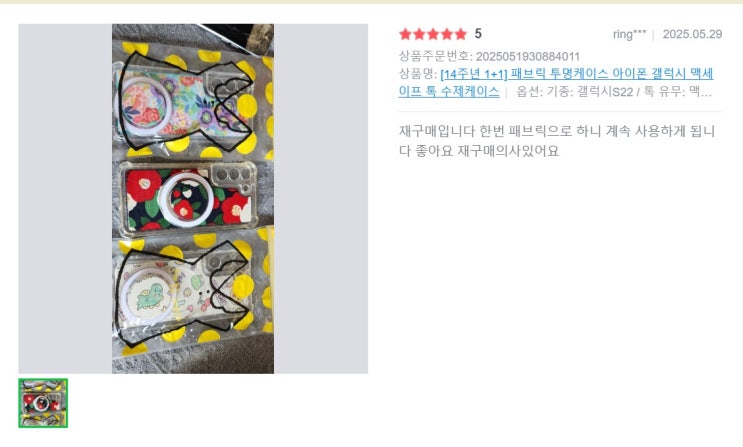Viewport: 743px width, 447px height.
Task: Click the green dinosaur phone case at bottom
Action: (180, 294)
